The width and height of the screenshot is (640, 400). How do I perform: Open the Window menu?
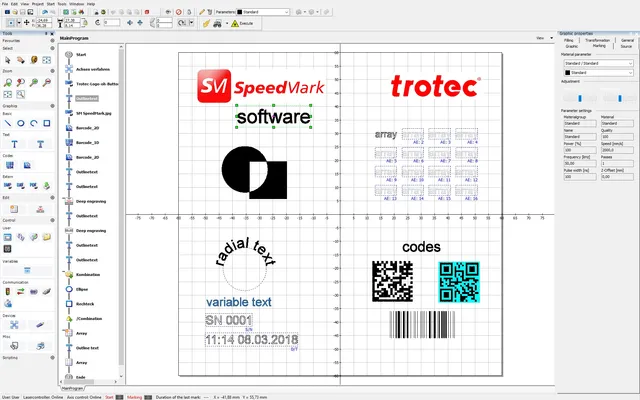tap(76, 4)
